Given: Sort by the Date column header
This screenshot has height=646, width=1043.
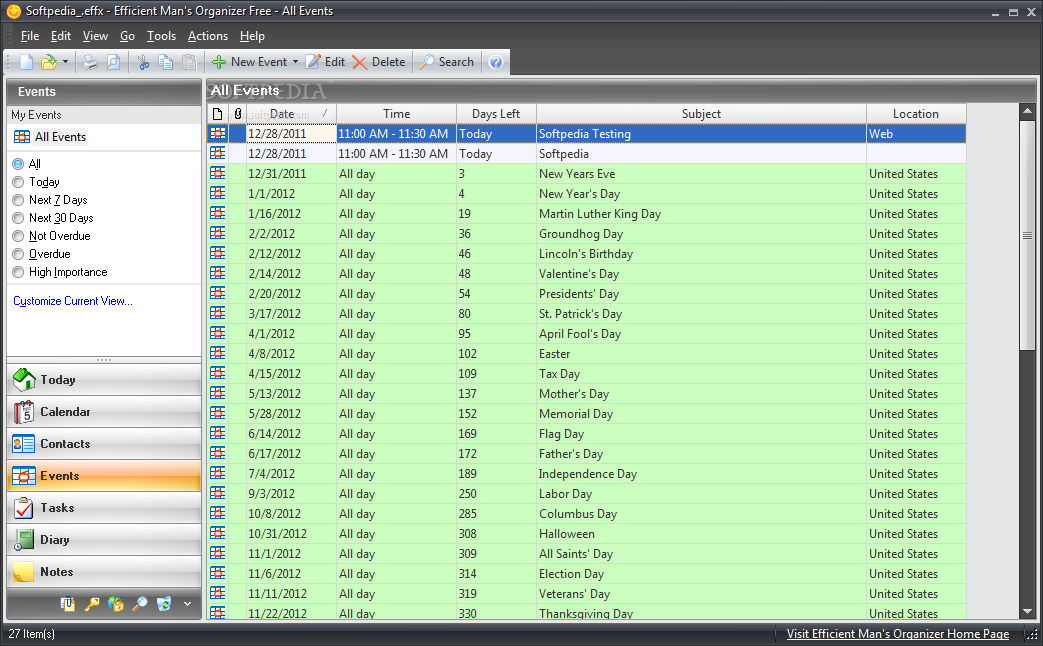Looking at the screenshot, I should 291,114.
